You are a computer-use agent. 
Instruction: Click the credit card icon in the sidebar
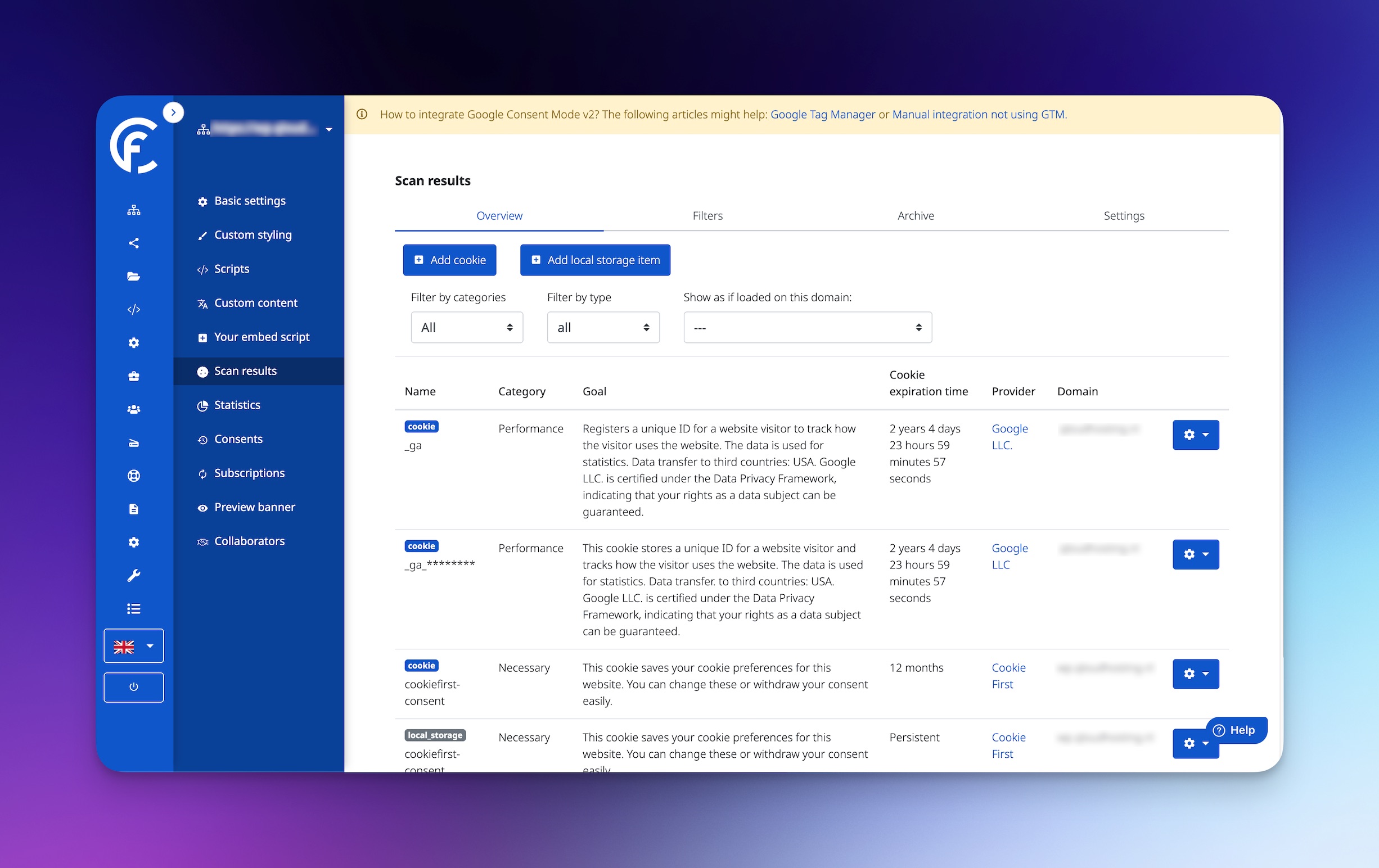[x=133, y=442]
